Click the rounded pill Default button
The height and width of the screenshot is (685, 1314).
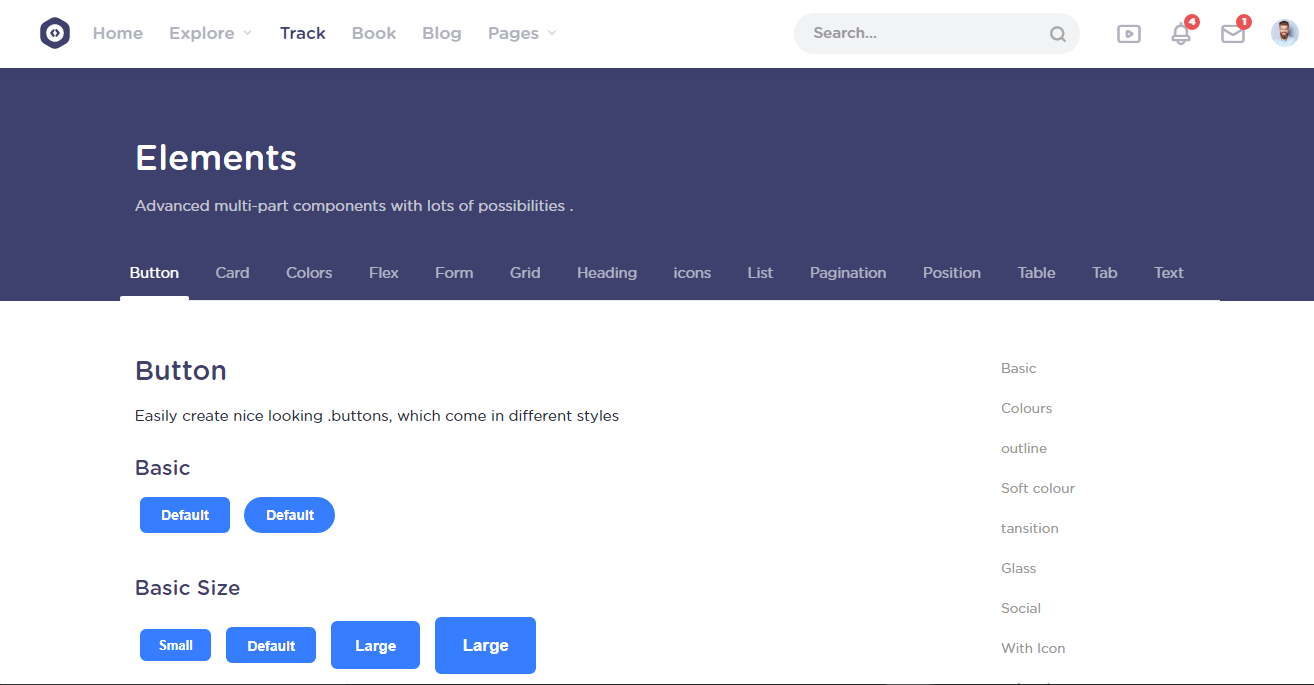[289, 515]
